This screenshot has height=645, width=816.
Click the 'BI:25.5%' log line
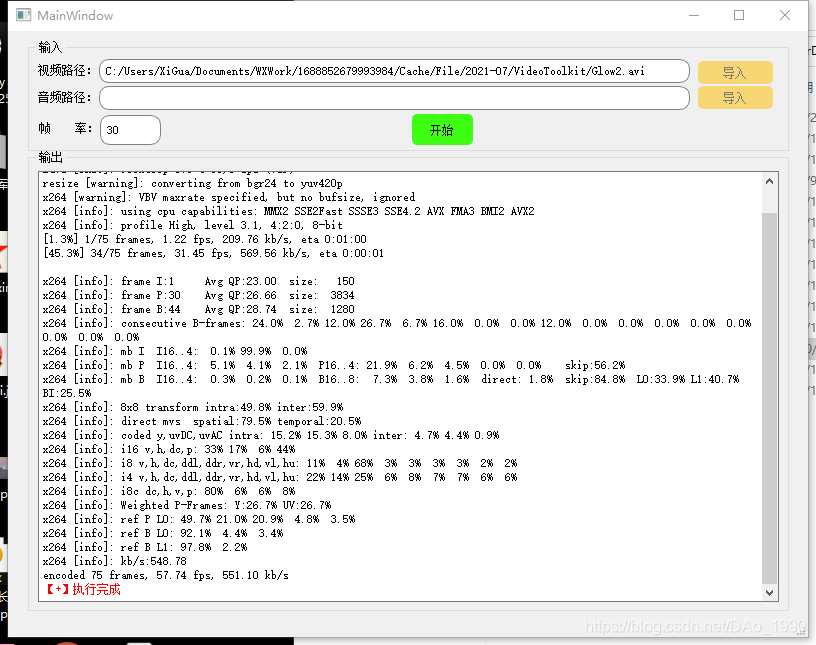click(x=67, y=393)
